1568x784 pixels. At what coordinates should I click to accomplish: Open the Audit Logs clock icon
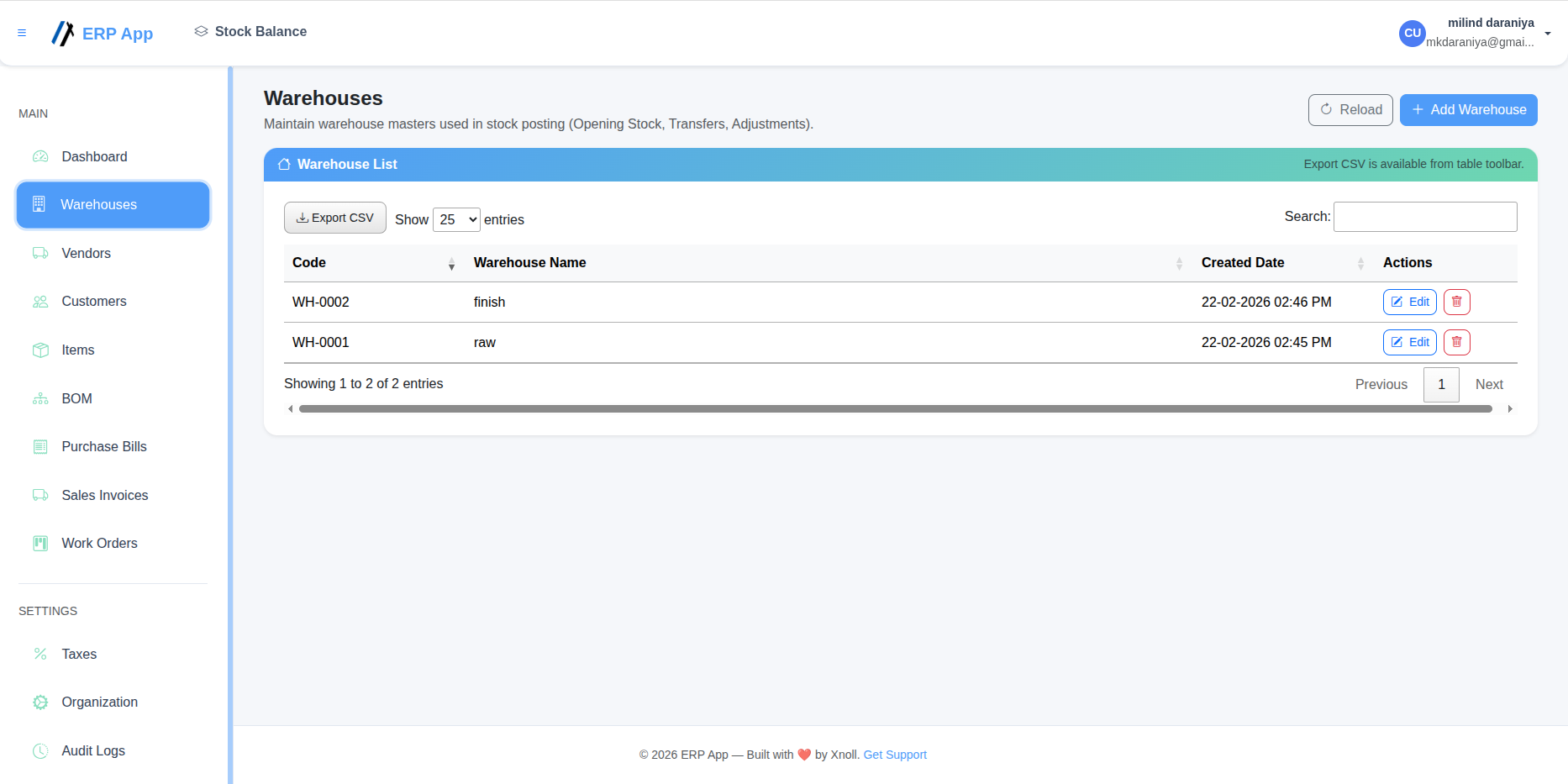39,750
